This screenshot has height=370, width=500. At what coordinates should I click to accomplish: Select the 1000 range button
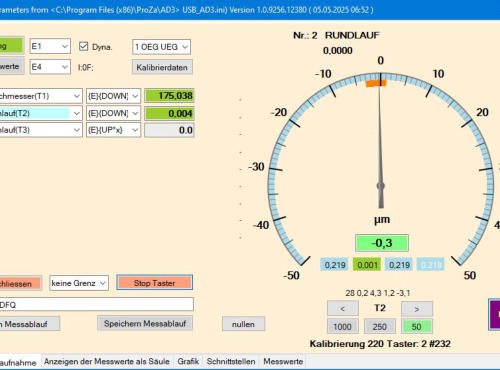[x=343, y=326]
